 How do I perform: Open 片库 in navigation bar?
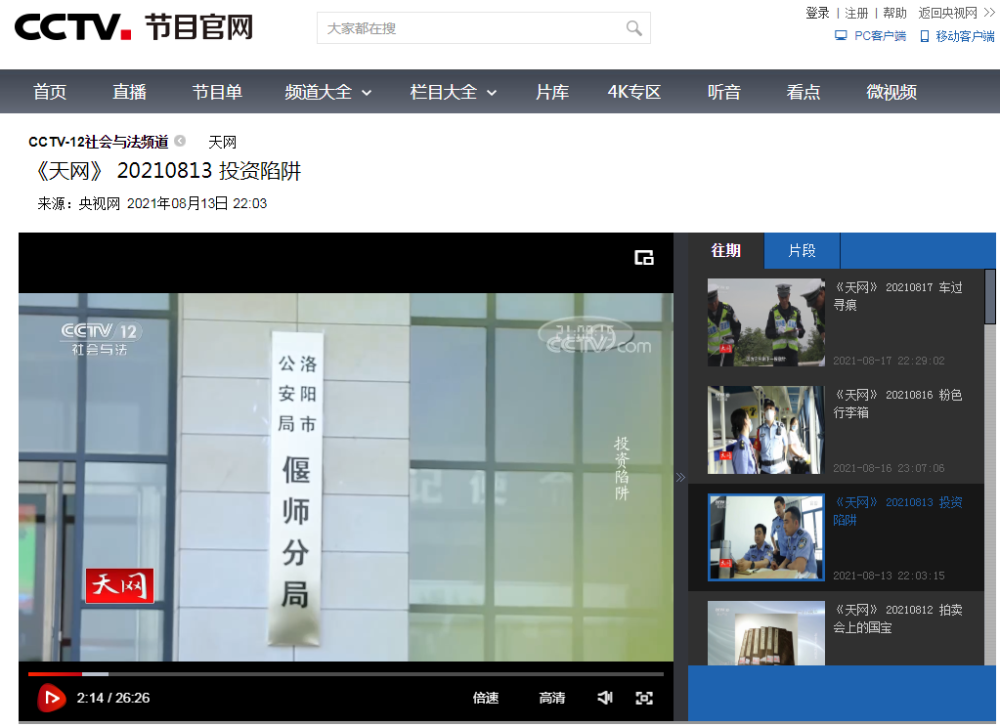point(552,92)
